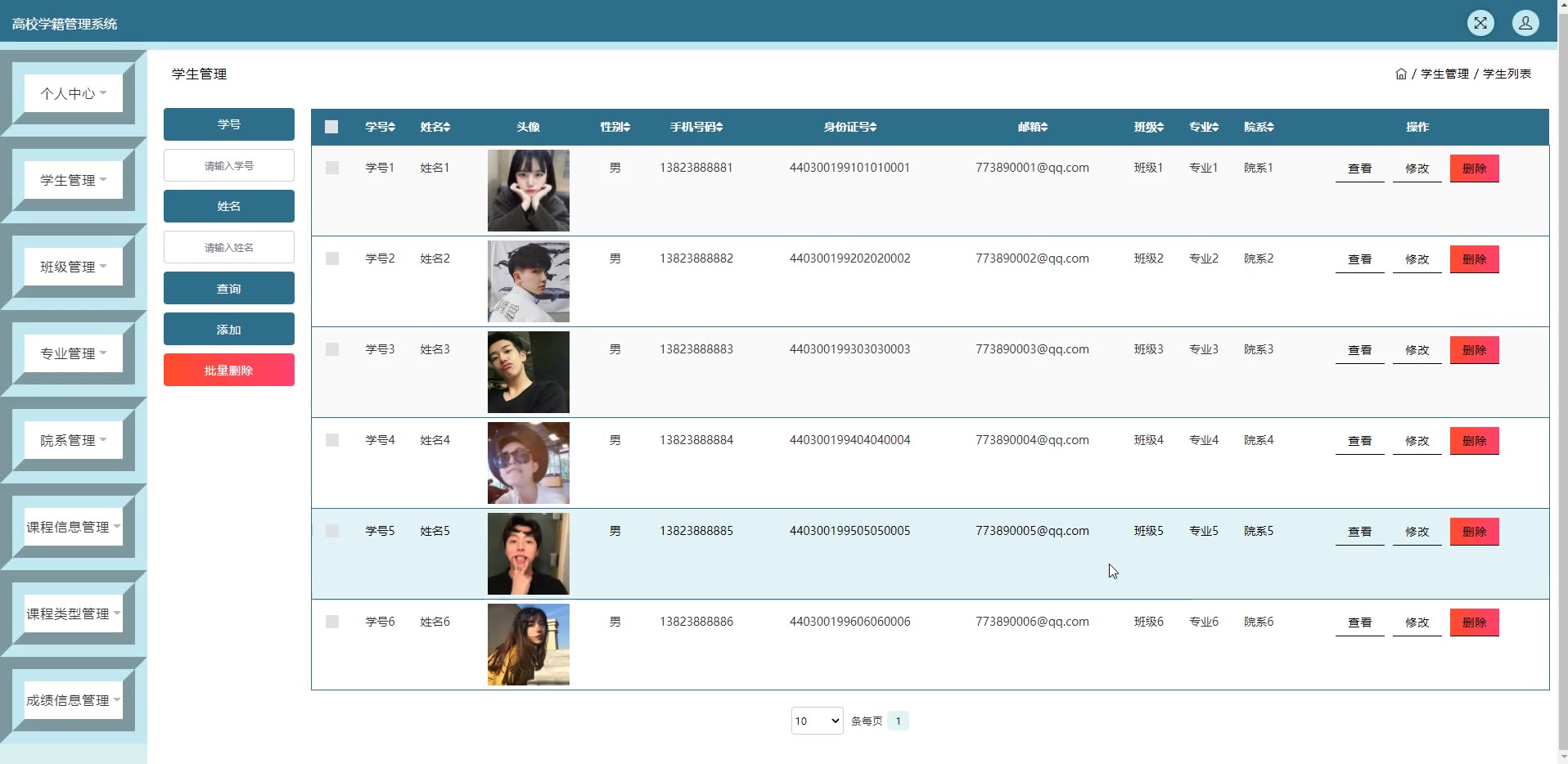Sort table by 专业 column arrows
Screen dimensions: 1568x764
(x=1215, y=127)
